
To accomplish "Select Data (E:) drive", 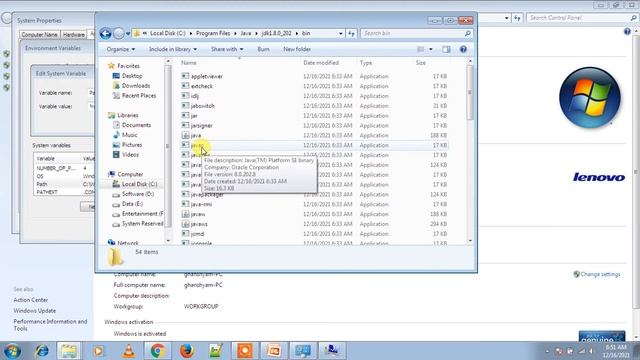I will [x=132, y=204].
